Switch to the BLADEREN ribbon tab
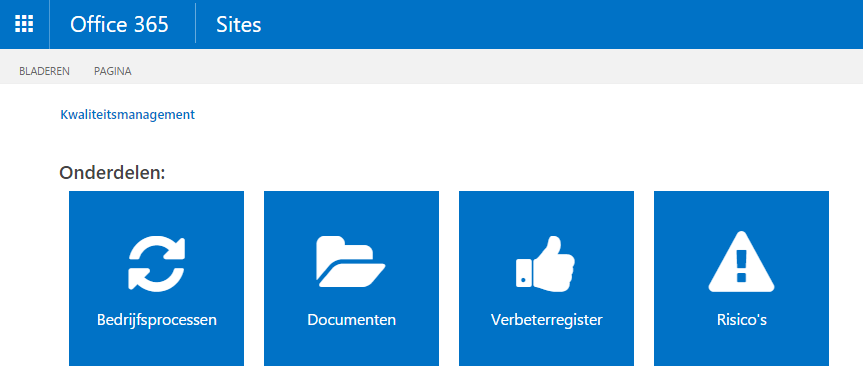 [44, 71]
